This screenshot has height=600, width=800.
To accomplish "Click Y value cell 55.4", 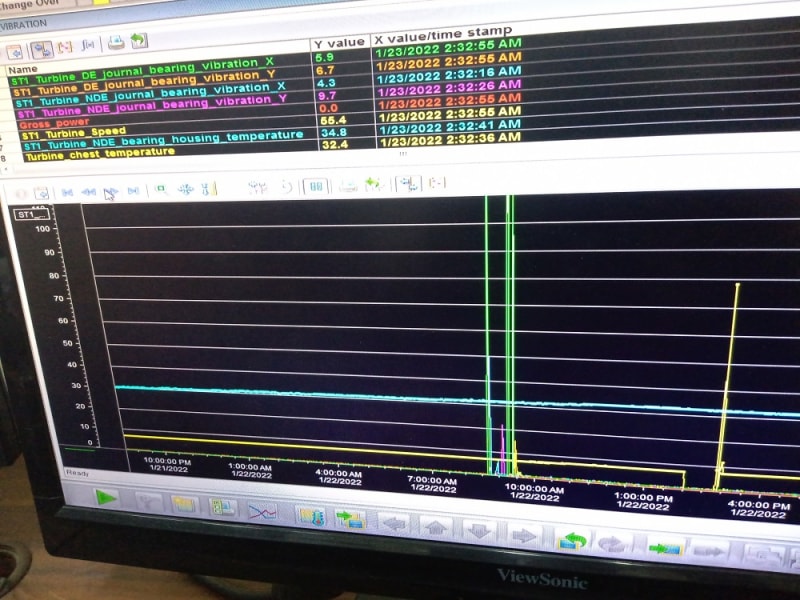I will tap(333, 120).
